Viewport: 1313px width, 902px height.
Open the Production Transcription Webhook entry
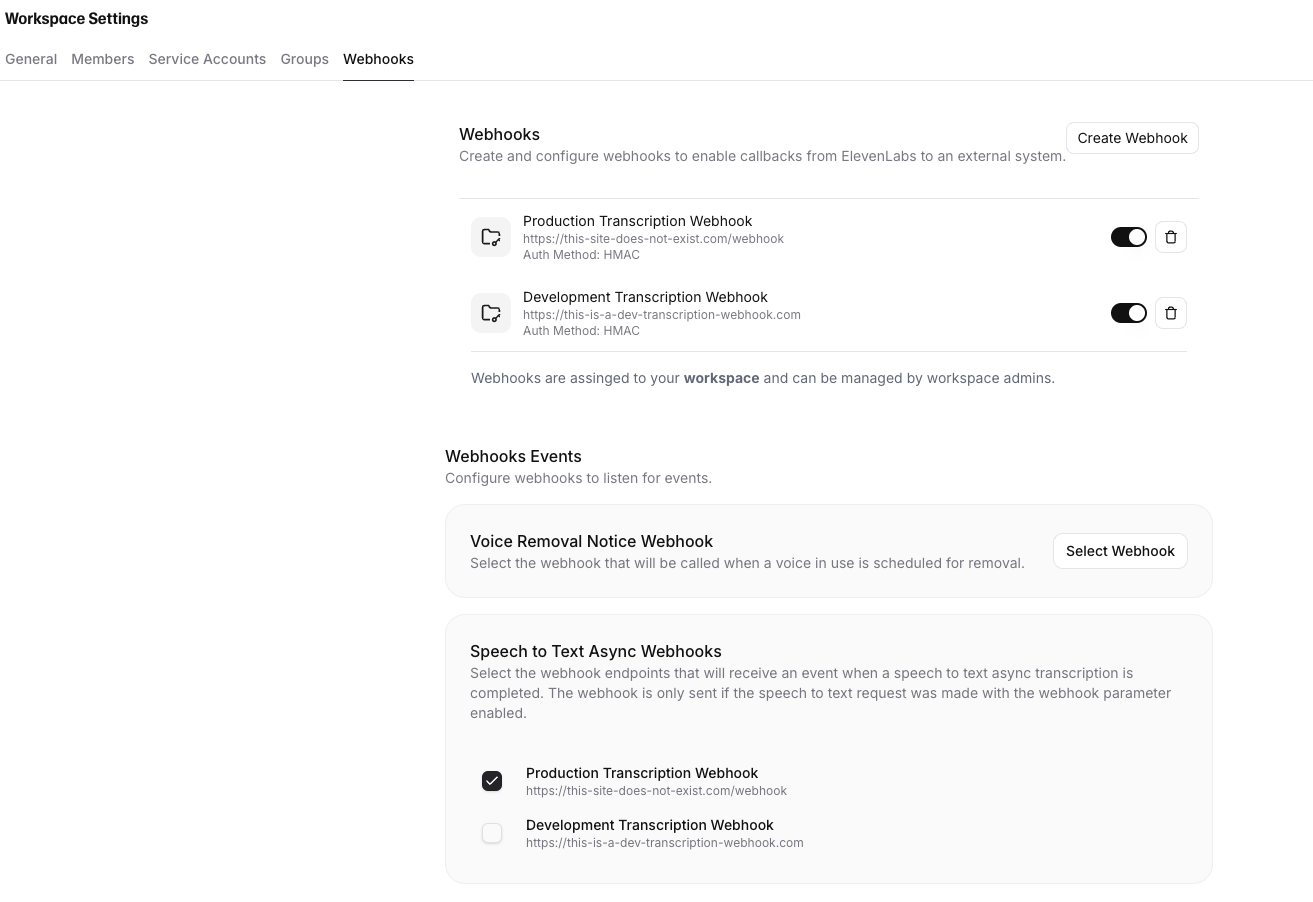[x=637, y=221]
